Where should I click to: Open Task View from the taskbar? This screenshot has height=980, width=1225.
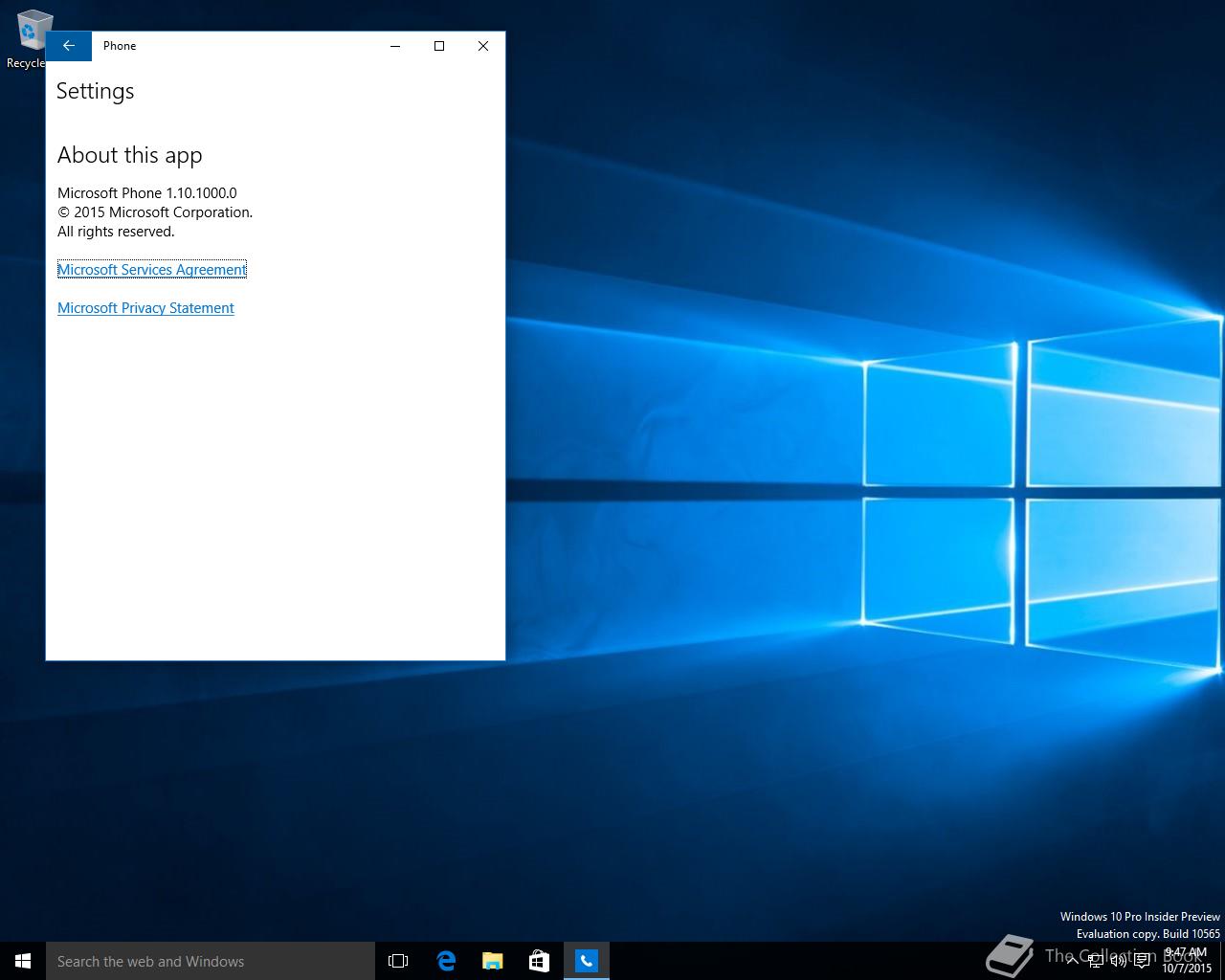398,961
